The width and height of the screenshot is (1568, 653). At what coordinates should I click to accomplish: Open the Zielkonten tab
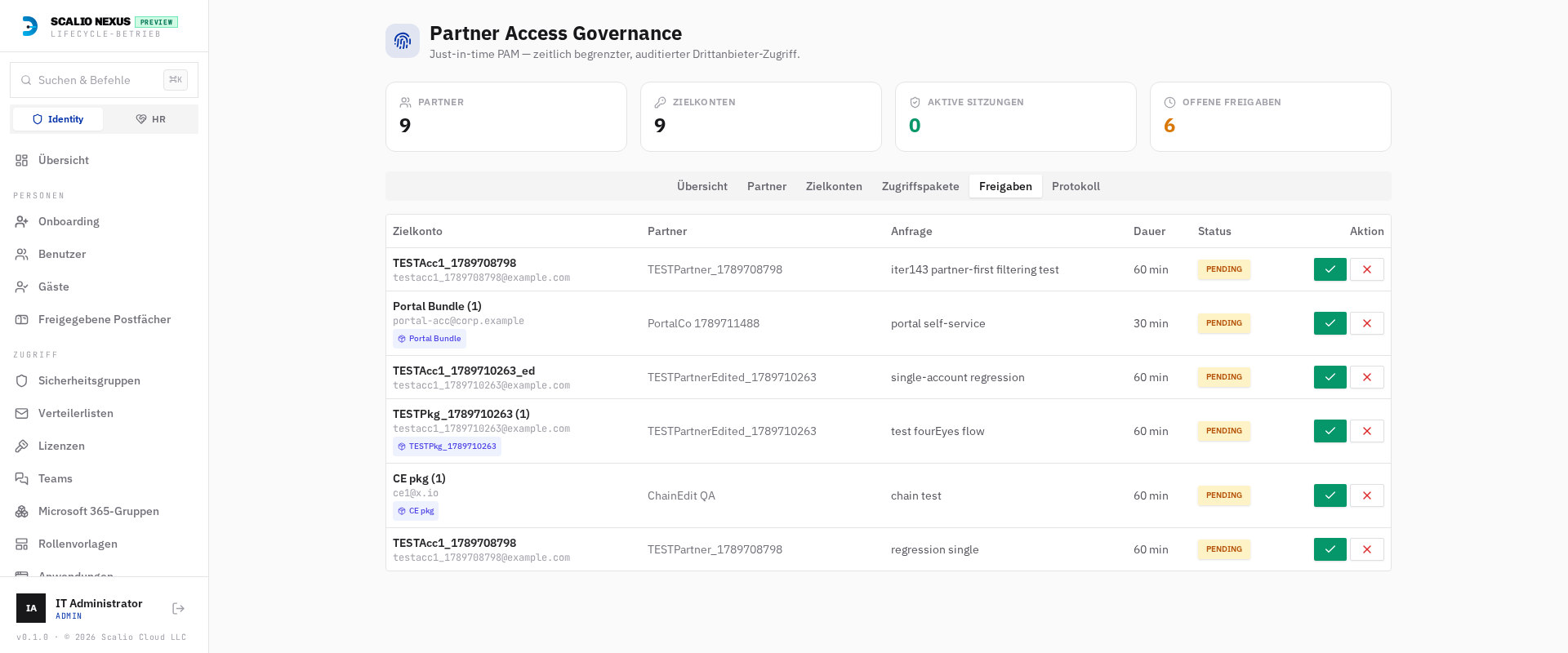click(x=834, y=186)
